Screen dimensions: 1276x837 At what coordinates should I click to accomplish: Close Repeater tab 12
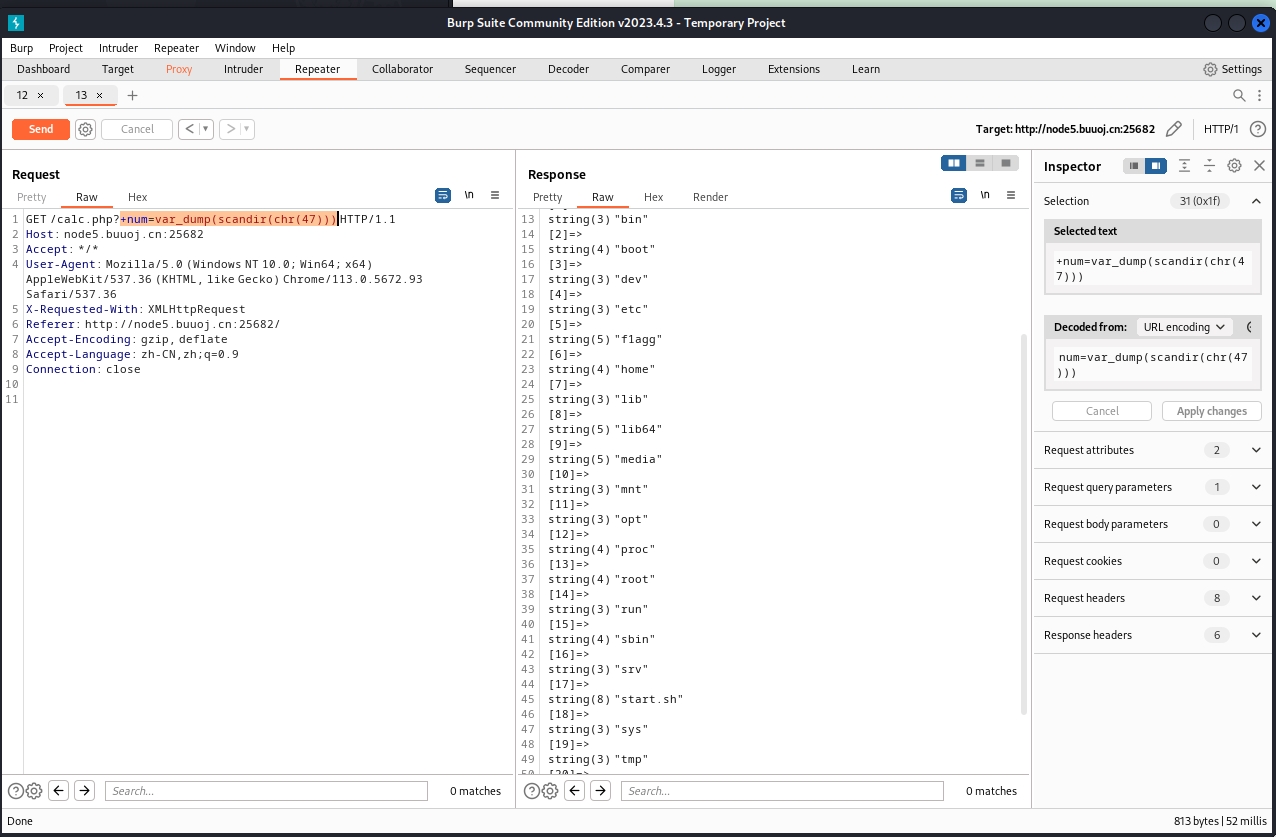(x=40, y=95)
